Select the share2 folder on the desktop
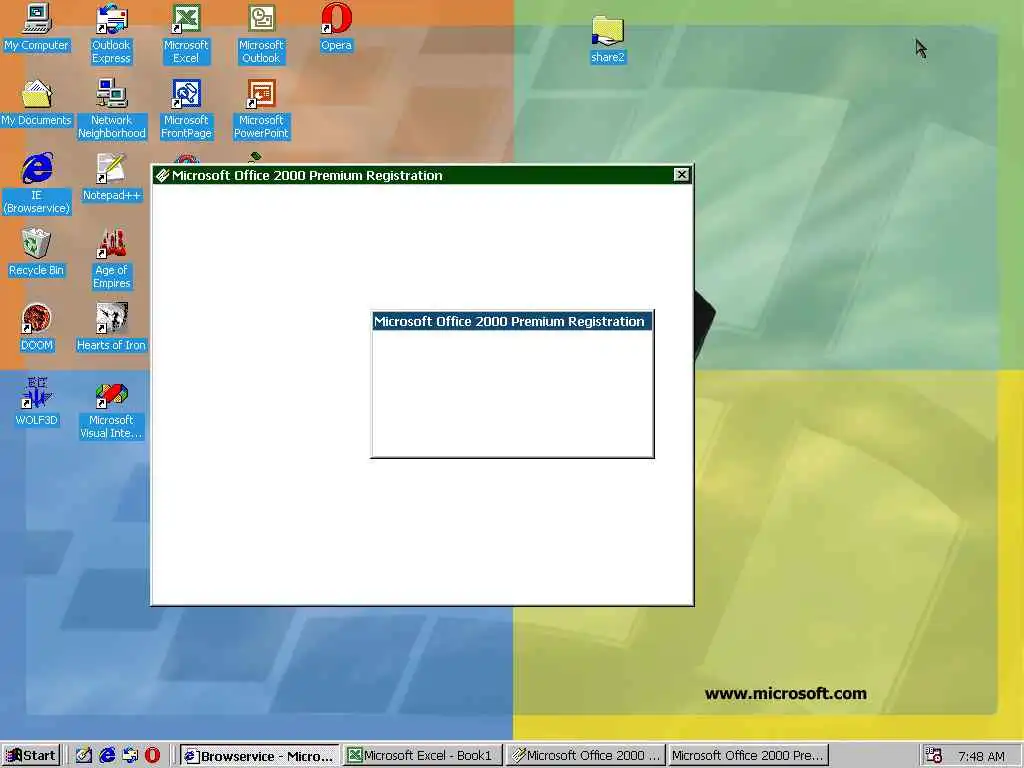Image resolution: width=1024 pixels, height=768 pixels. pyautogui.click(x=607, y=40)
